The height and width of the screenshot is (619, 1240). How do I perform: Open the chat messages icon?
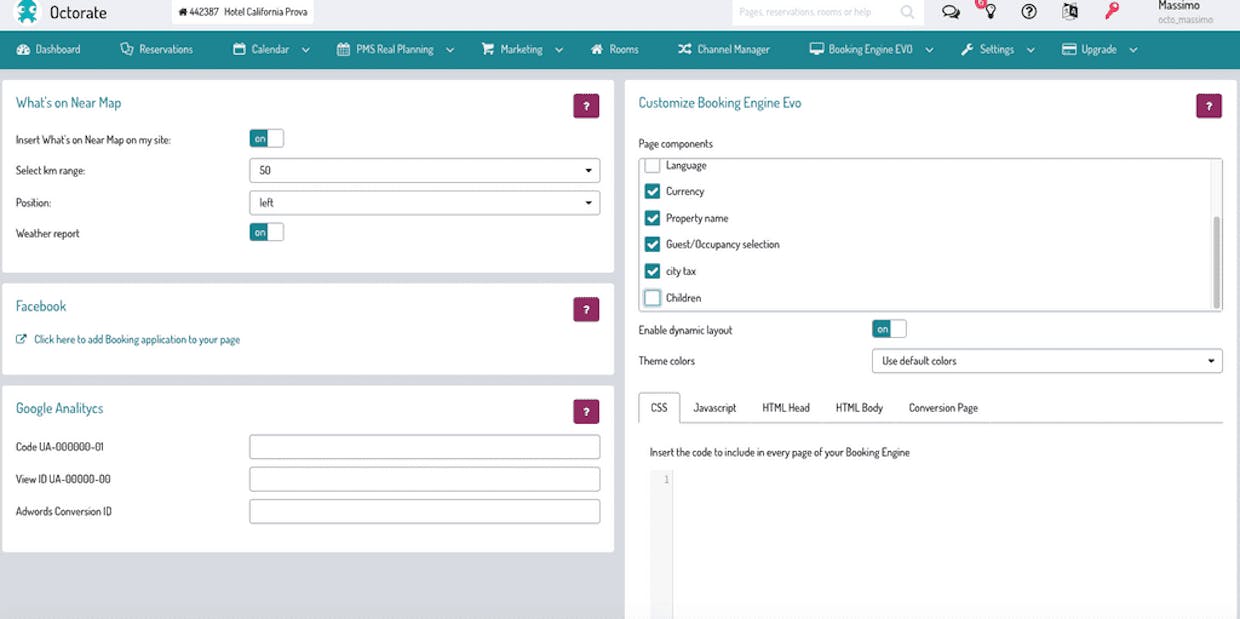pos(951,12)
